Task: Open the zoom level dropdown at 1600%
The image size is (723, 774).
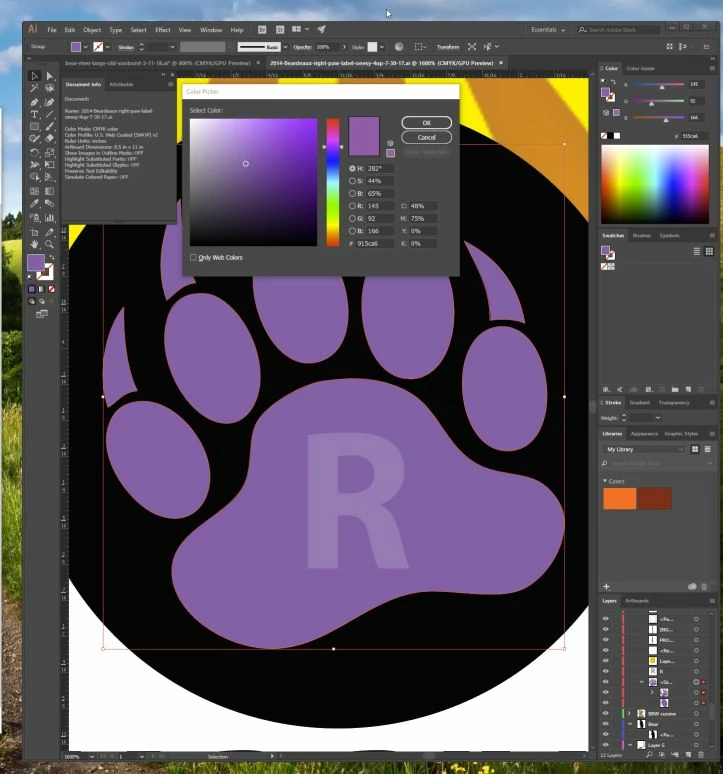Action: (x=92, y=756)
